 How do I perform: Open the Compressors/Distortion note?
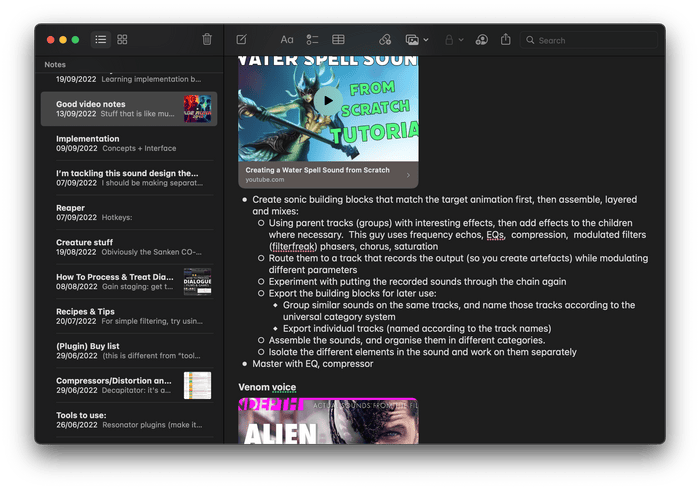click(129, 385)
